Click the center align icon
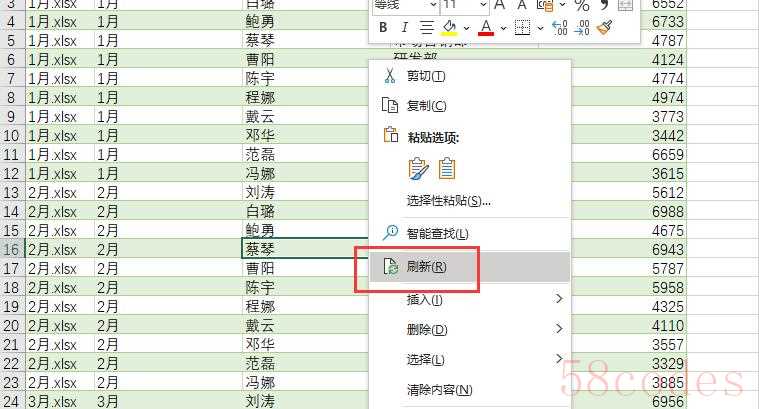The image size is (759, 409). click(x=427, y=28)
